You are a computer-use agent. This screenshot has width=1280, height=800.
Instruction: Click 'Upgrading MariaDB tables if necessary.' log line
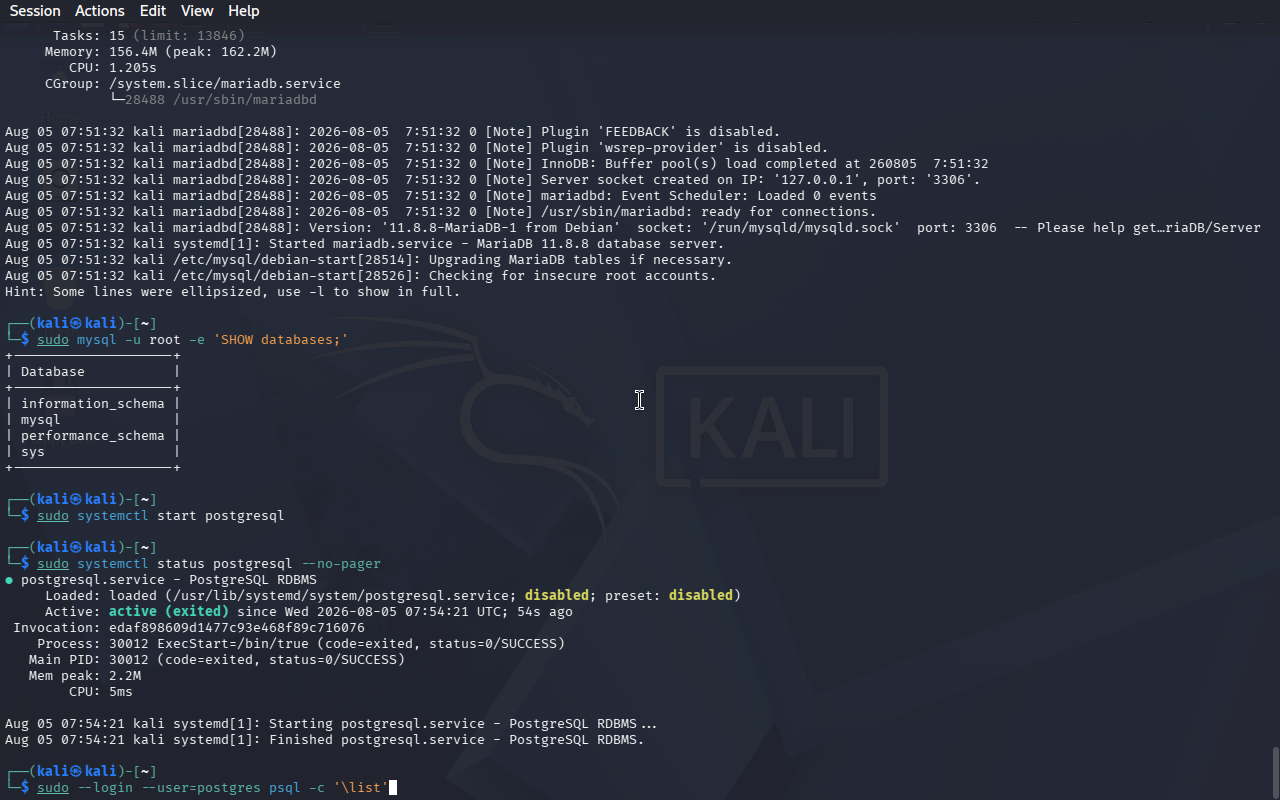[x=369, y=260]
